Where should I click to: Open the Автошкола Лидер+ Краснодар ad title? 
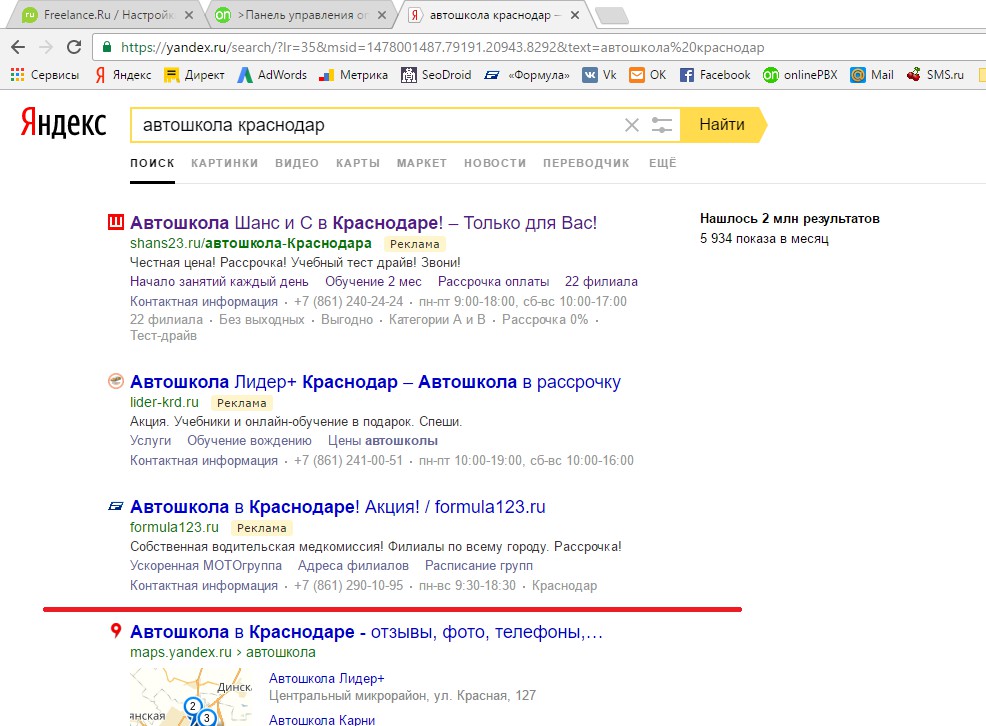click(375, 382)
